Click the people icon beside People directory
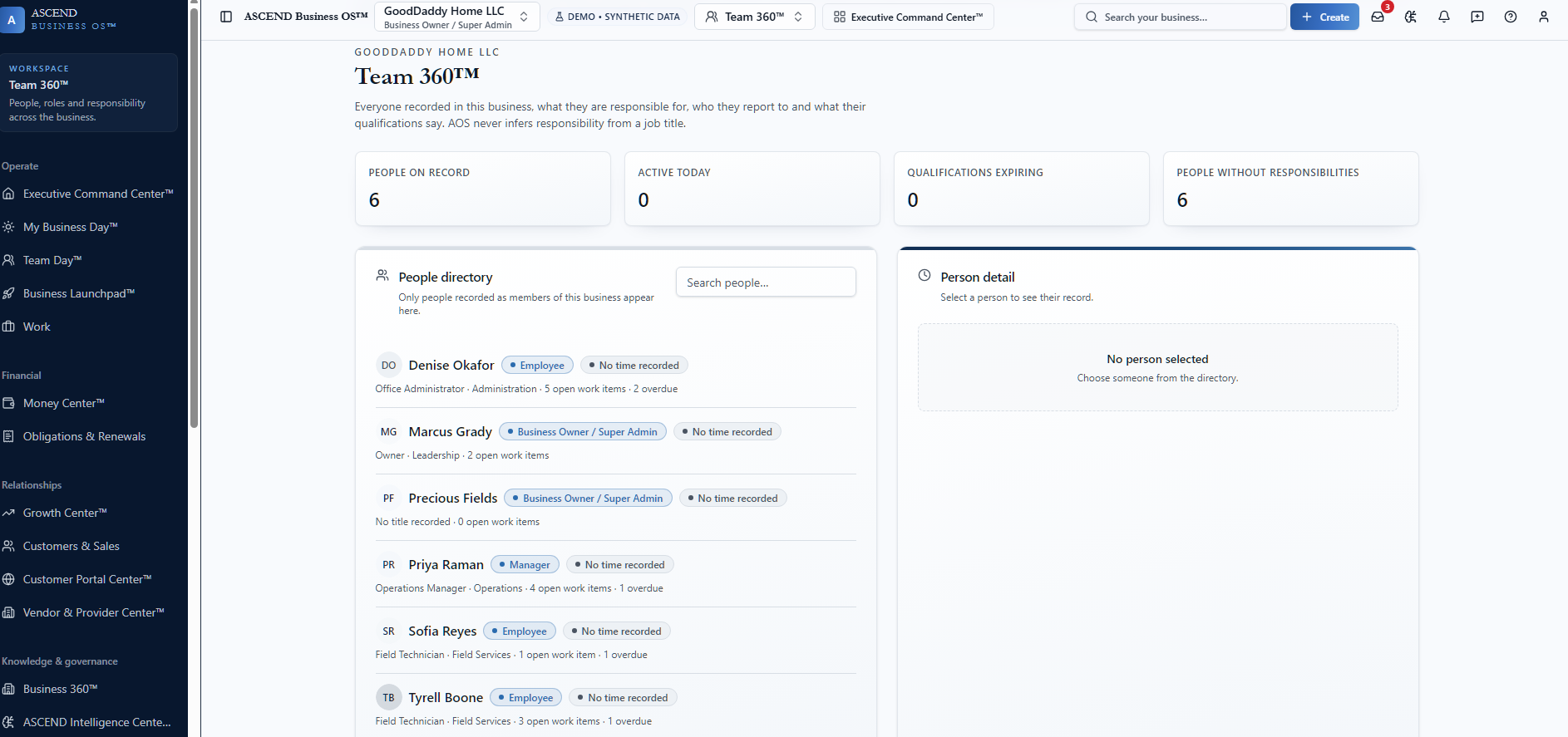Screen dimensions: 1568x737 point(382,275)
